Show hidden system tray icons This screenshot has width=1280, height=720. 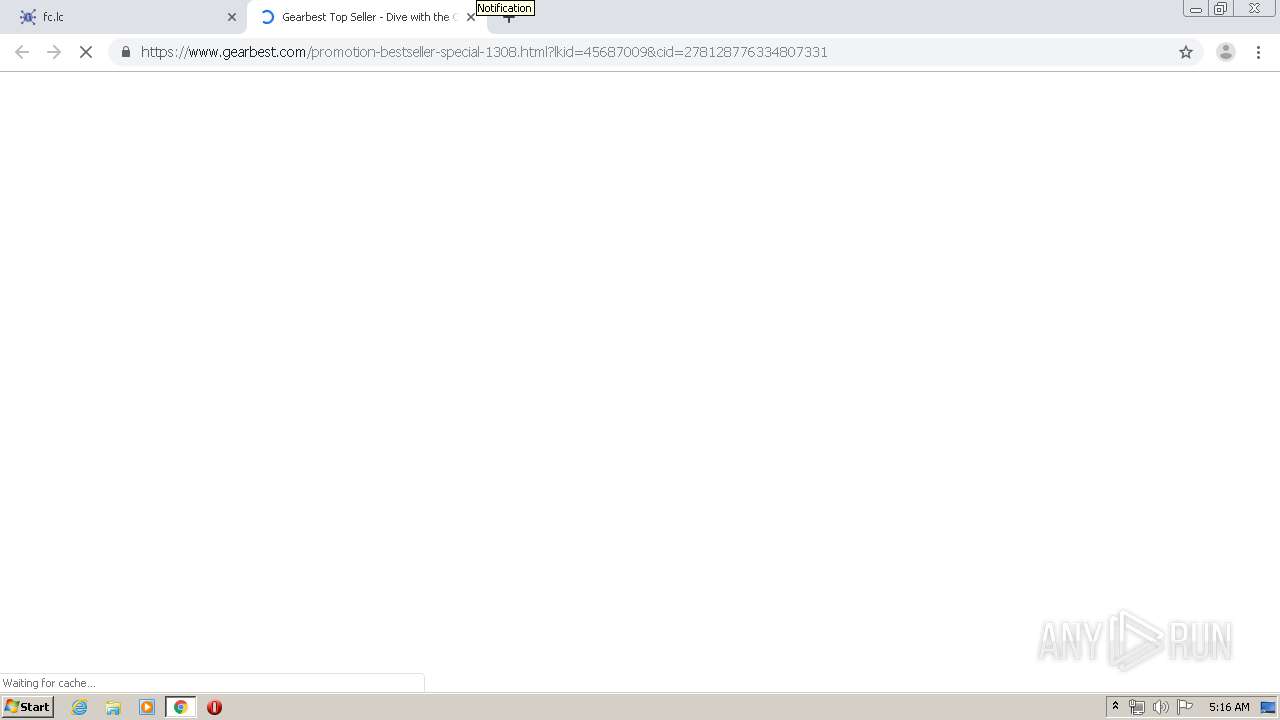click(1115, 707)
